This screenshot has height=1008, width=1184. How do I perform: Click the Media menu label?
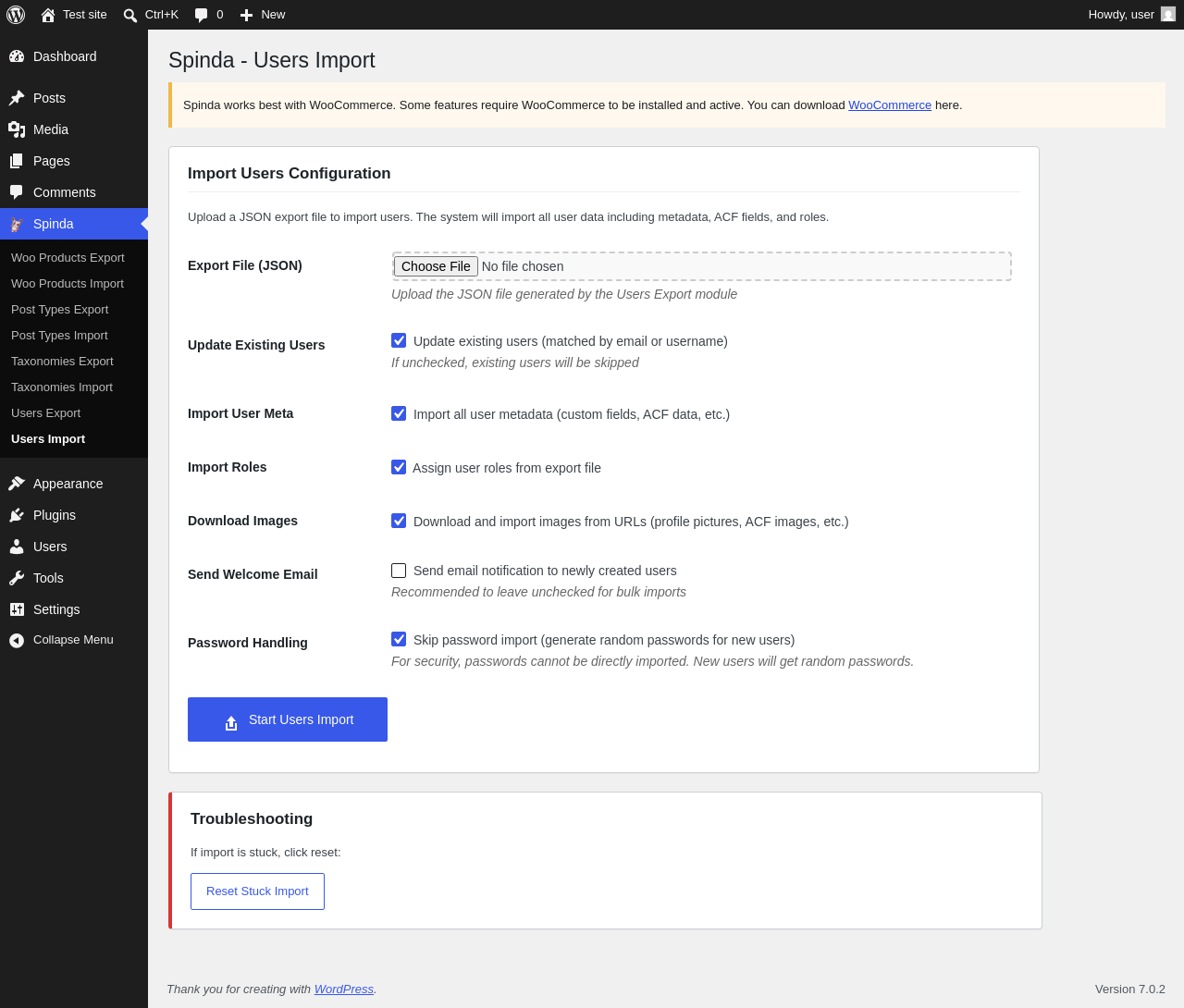click(51, 129)
